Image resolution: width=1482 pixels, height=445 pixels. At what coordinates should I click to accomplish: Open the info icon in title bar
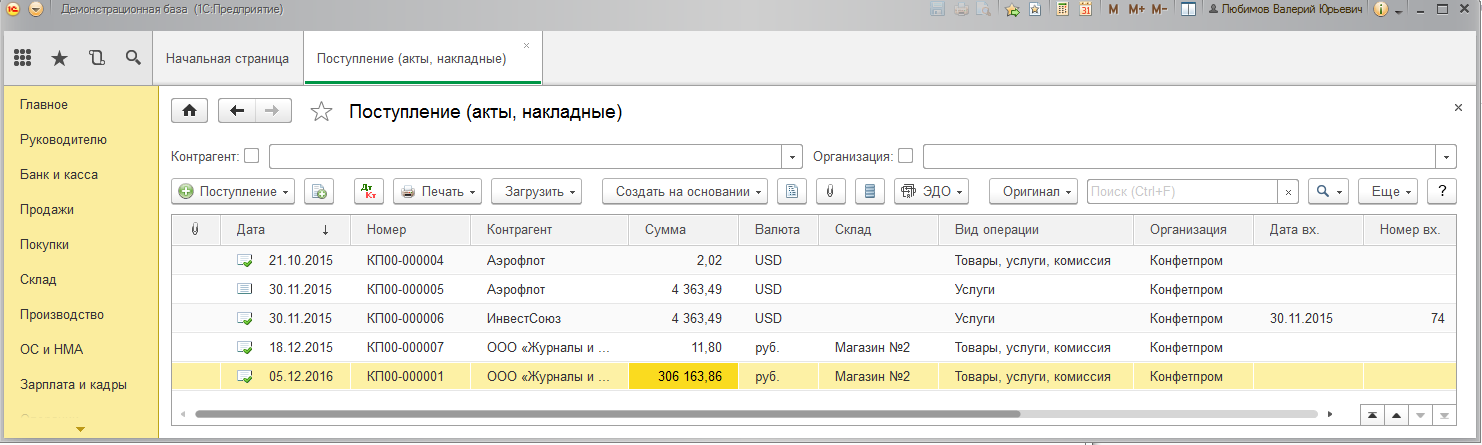click(1381, 10)
